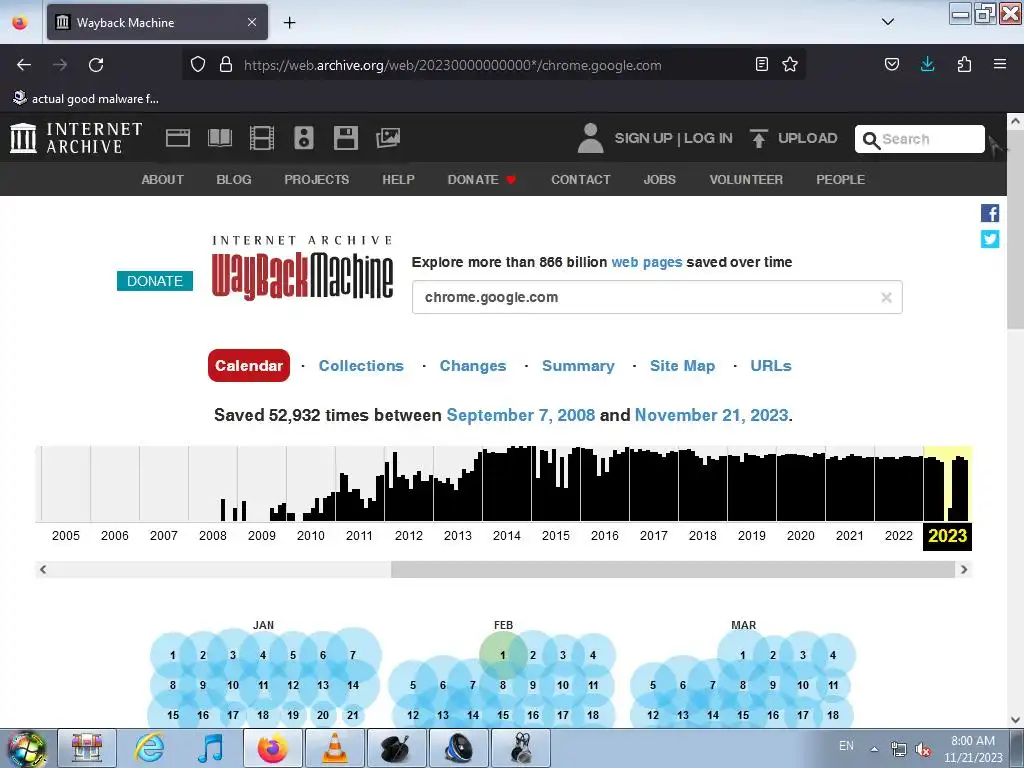Open Internet Explorer from taskbar
This screenshot has height=768, width=1024.
tap(149, 748)
